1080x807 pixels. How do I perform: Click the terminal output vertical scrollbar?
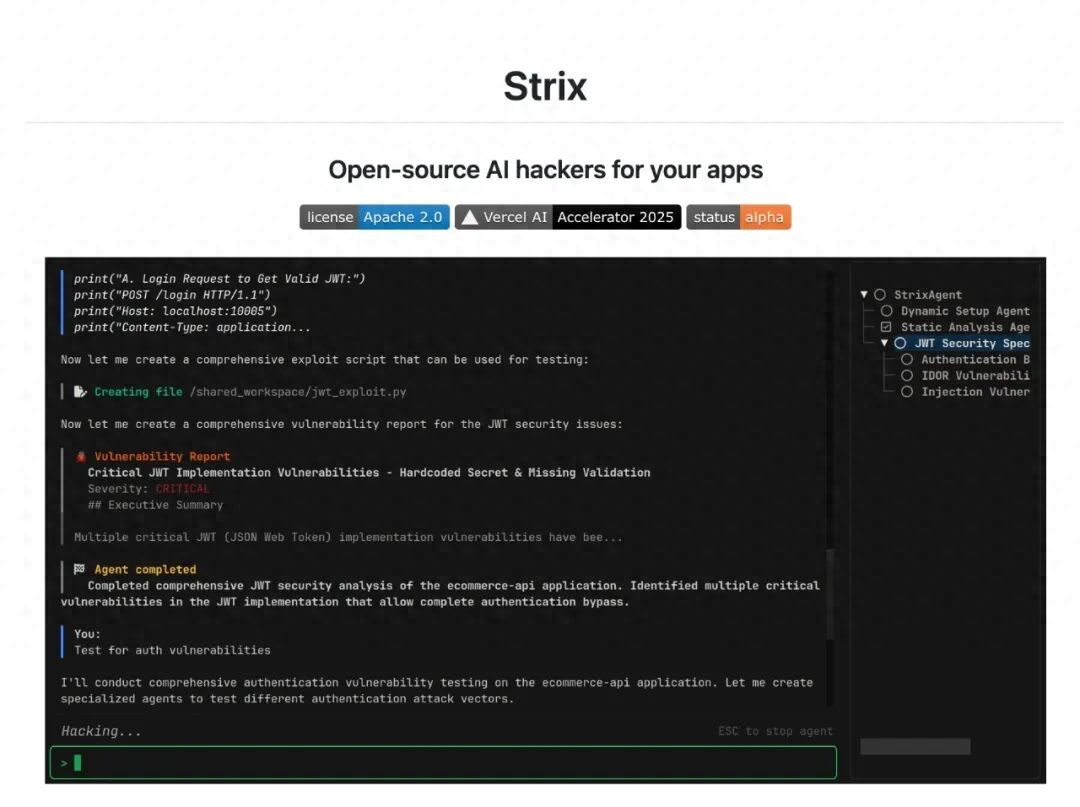point(830,596)
